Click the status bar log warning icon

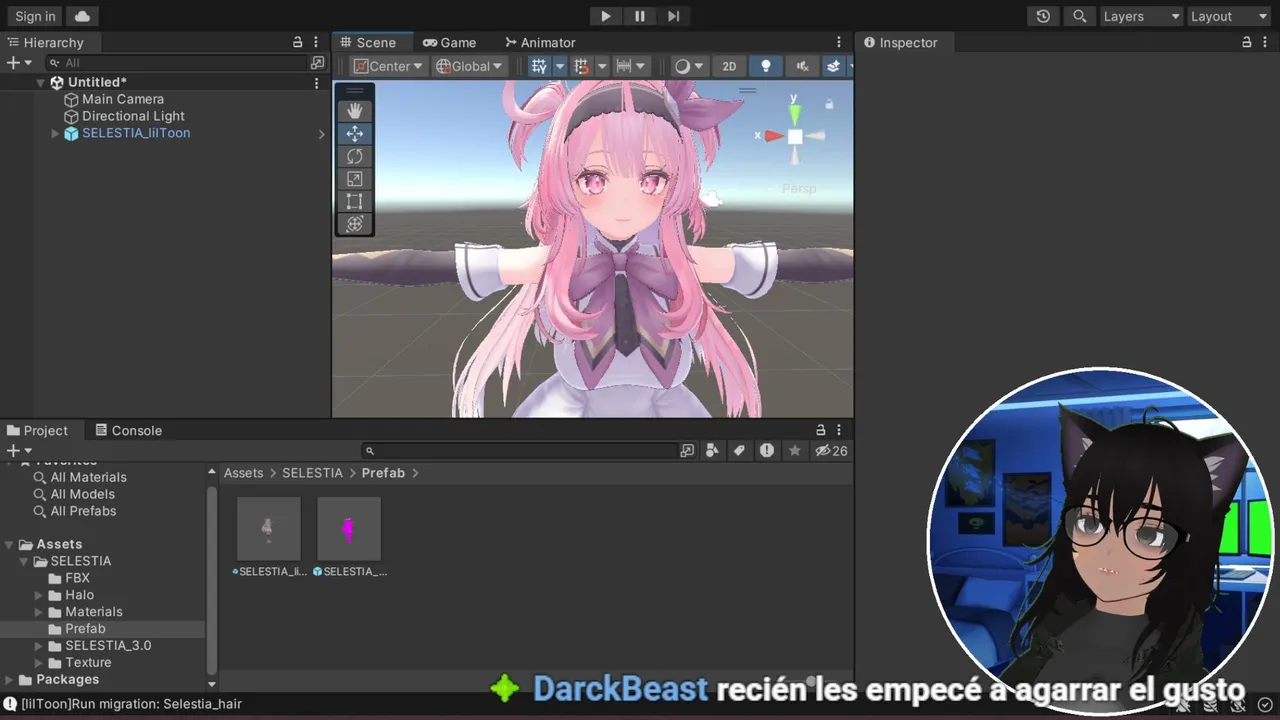(10, 704)
